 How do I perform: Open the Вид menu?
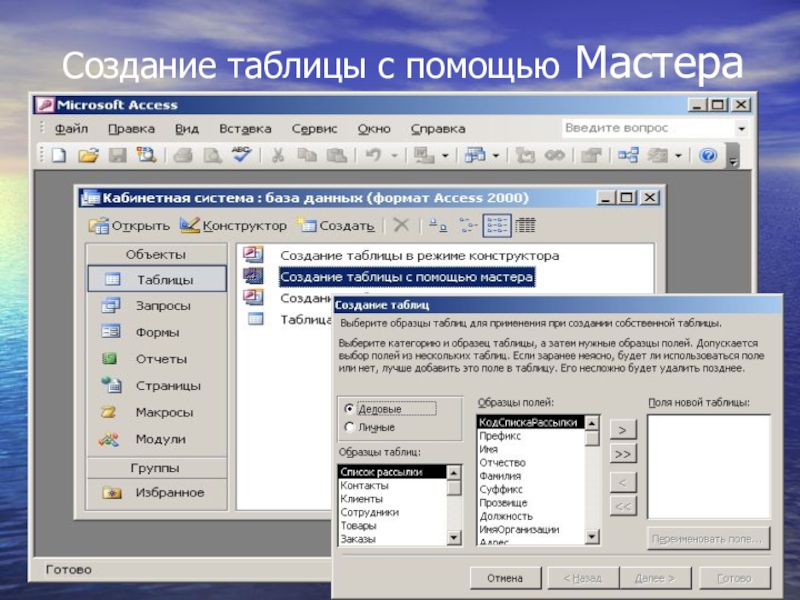187,129
